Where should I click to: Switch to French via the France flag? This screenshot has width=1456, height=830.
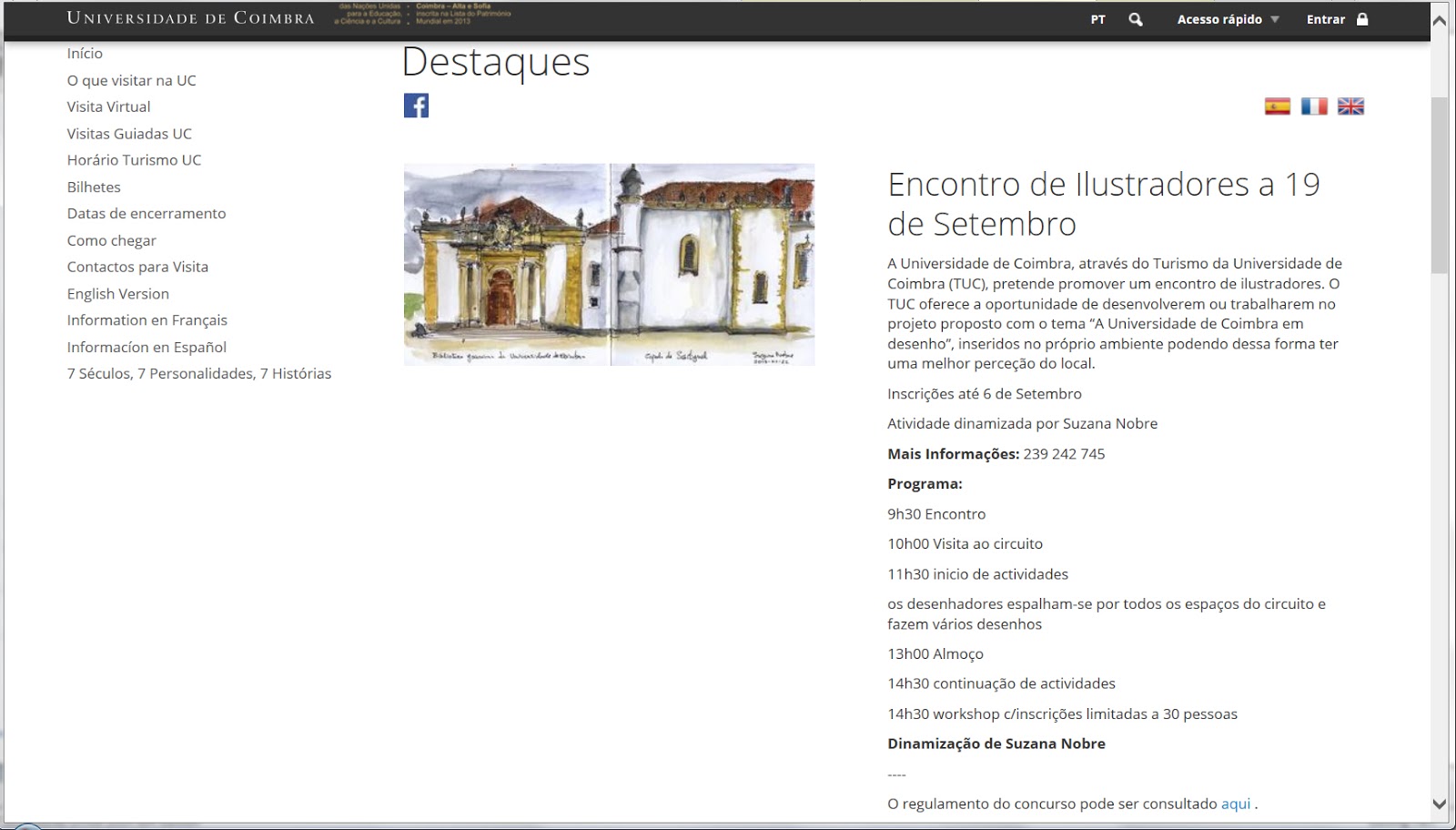(1314, 106)
